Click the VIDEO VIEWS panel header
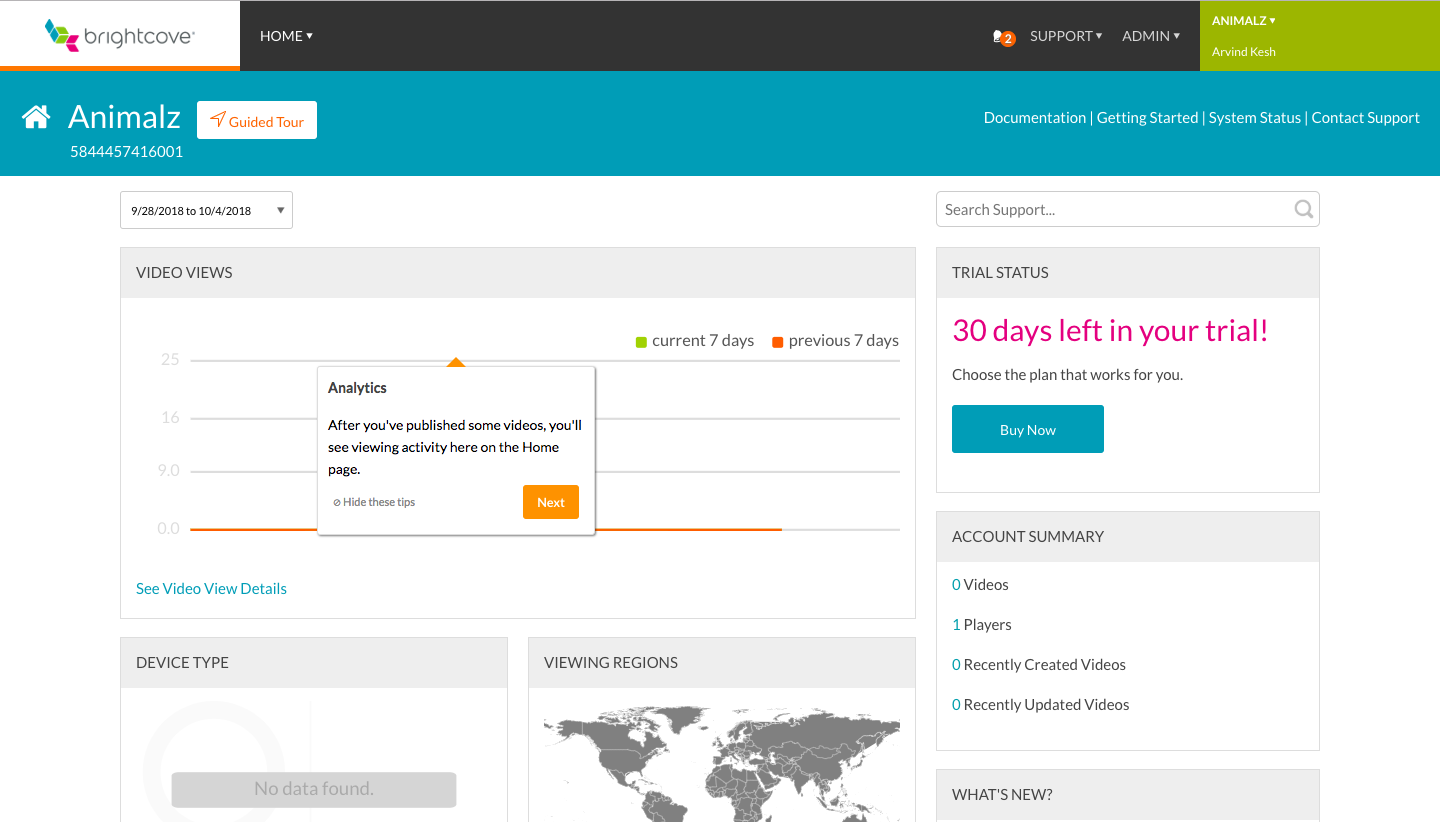 pyautogui.click(x=518, y=273)
